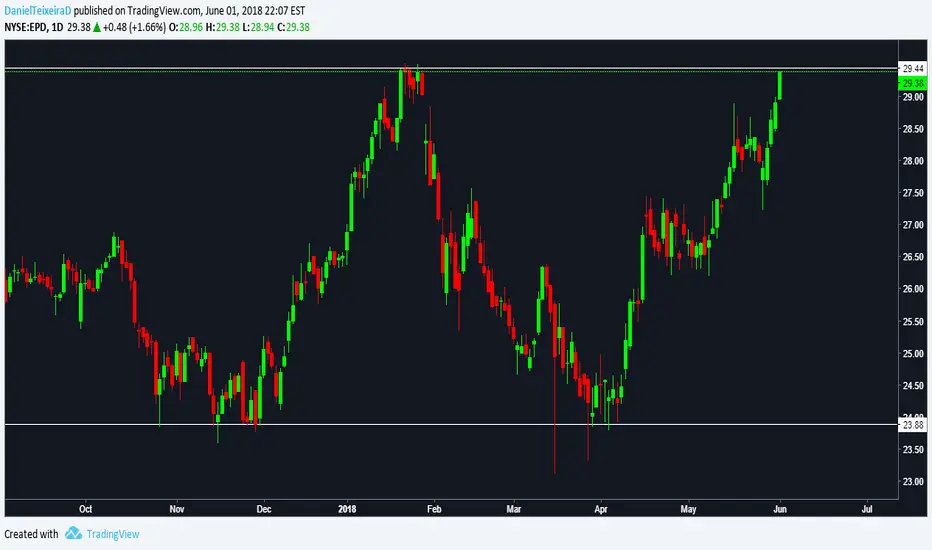932x550 pixels.
Task: Click the Dec label on time axis
Action: pos(263,509)
